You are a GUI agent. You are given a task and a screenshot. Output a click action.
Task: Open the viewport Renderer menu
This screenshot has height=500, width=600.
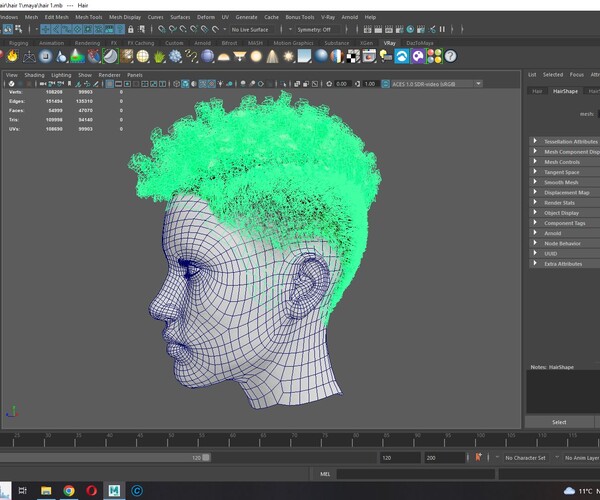click(x=109, y=75)
